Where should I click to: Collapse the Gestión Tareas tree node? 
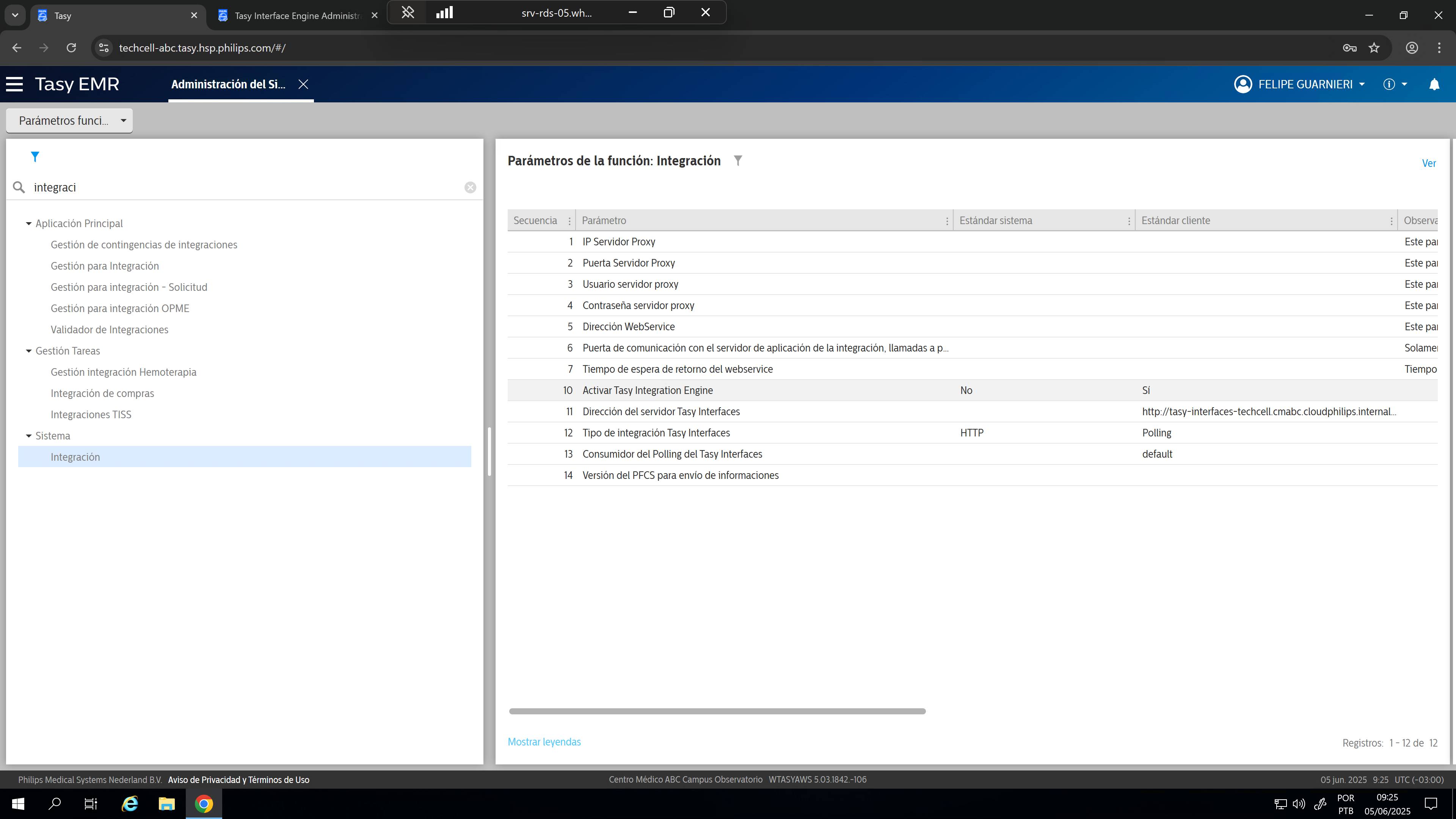[29, 351]
